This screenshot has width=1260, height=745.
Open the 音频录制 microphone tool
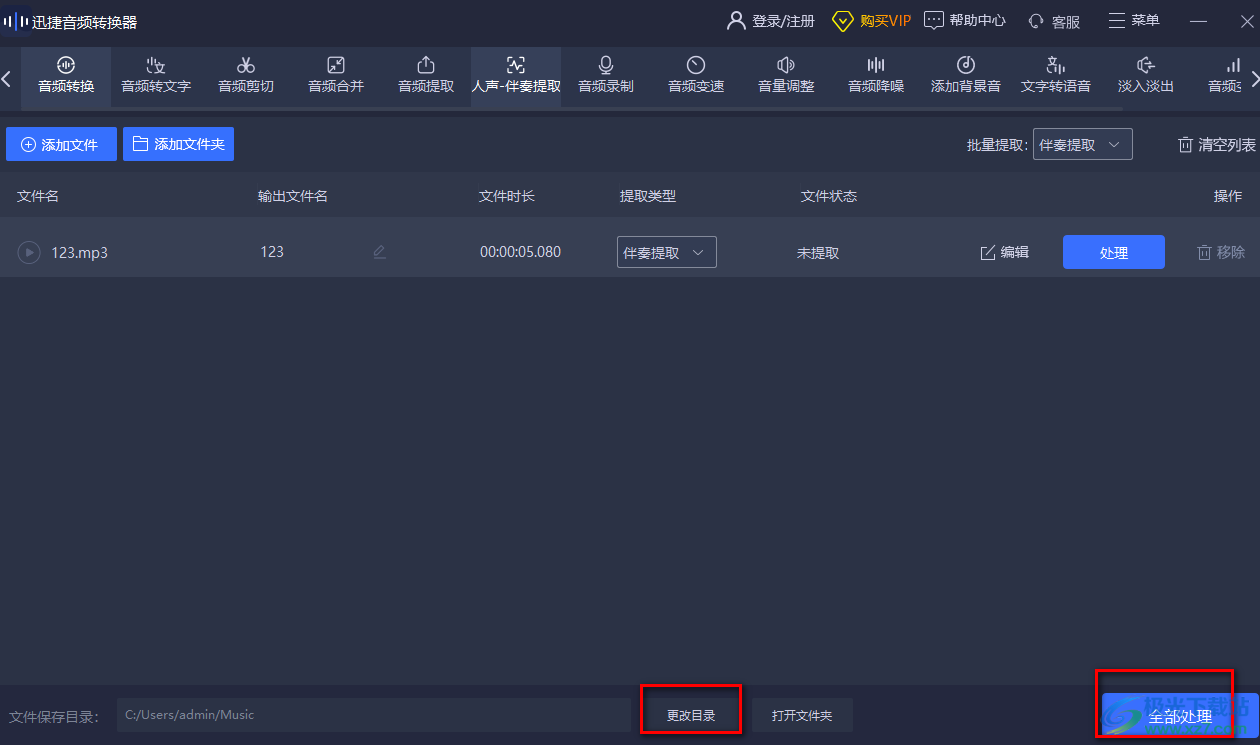coord(606,76)
